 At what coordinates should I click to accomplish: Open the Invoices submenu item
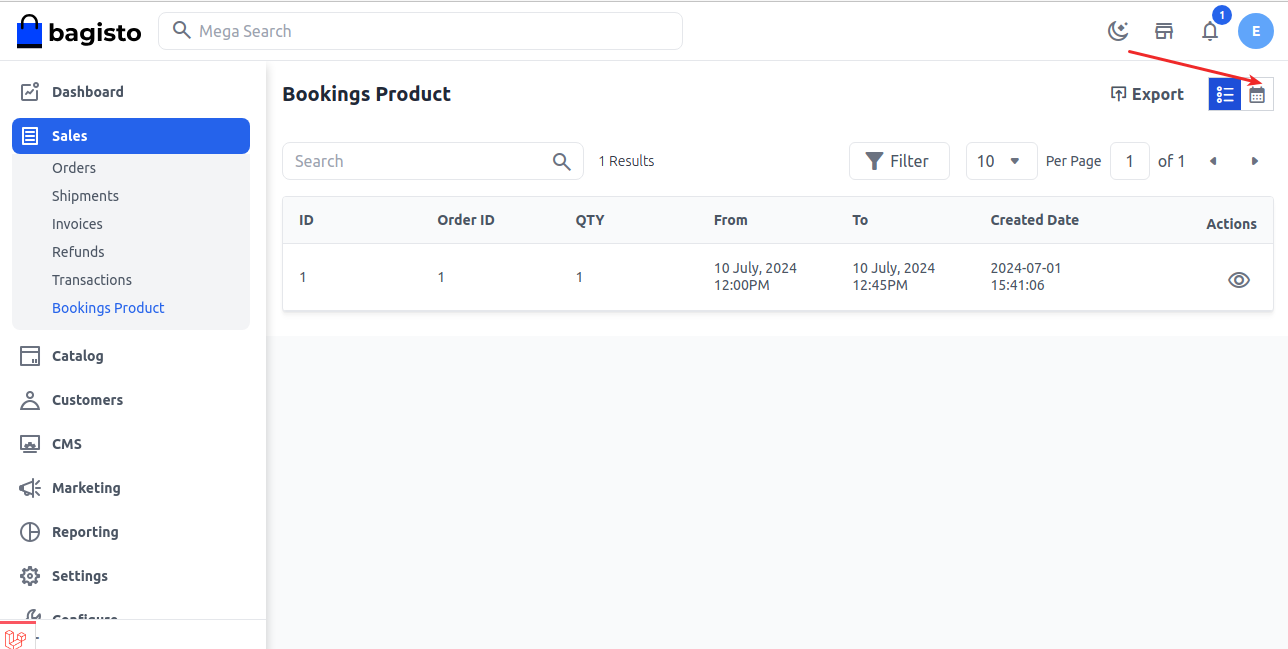pos(77,224)
